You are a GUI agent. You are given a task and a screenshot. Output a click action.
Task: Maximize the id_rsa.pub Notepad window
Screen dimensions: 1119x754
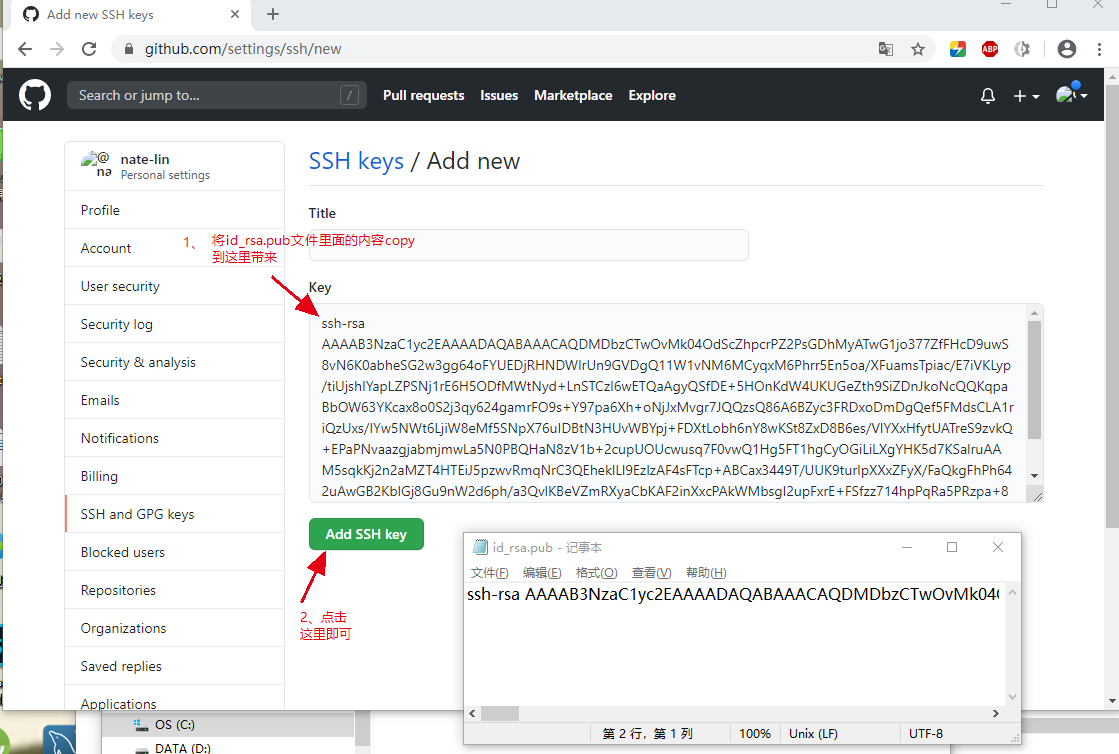click(952, 547)
